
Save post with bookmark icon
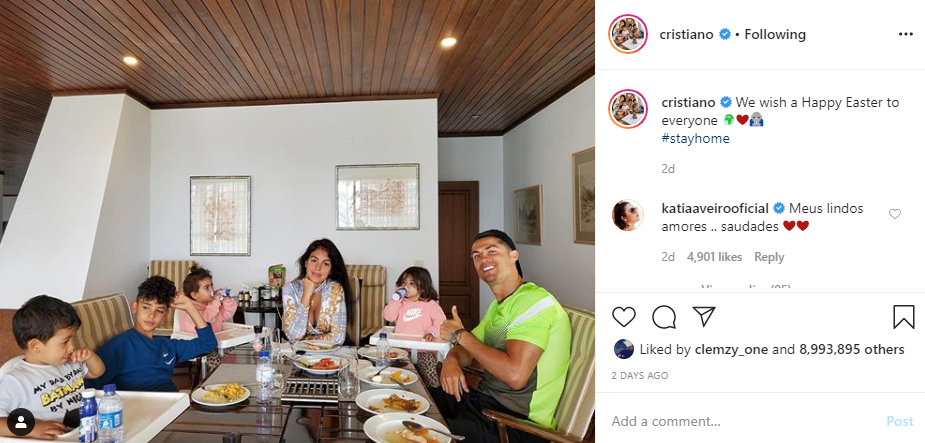(x=903, y=317)
